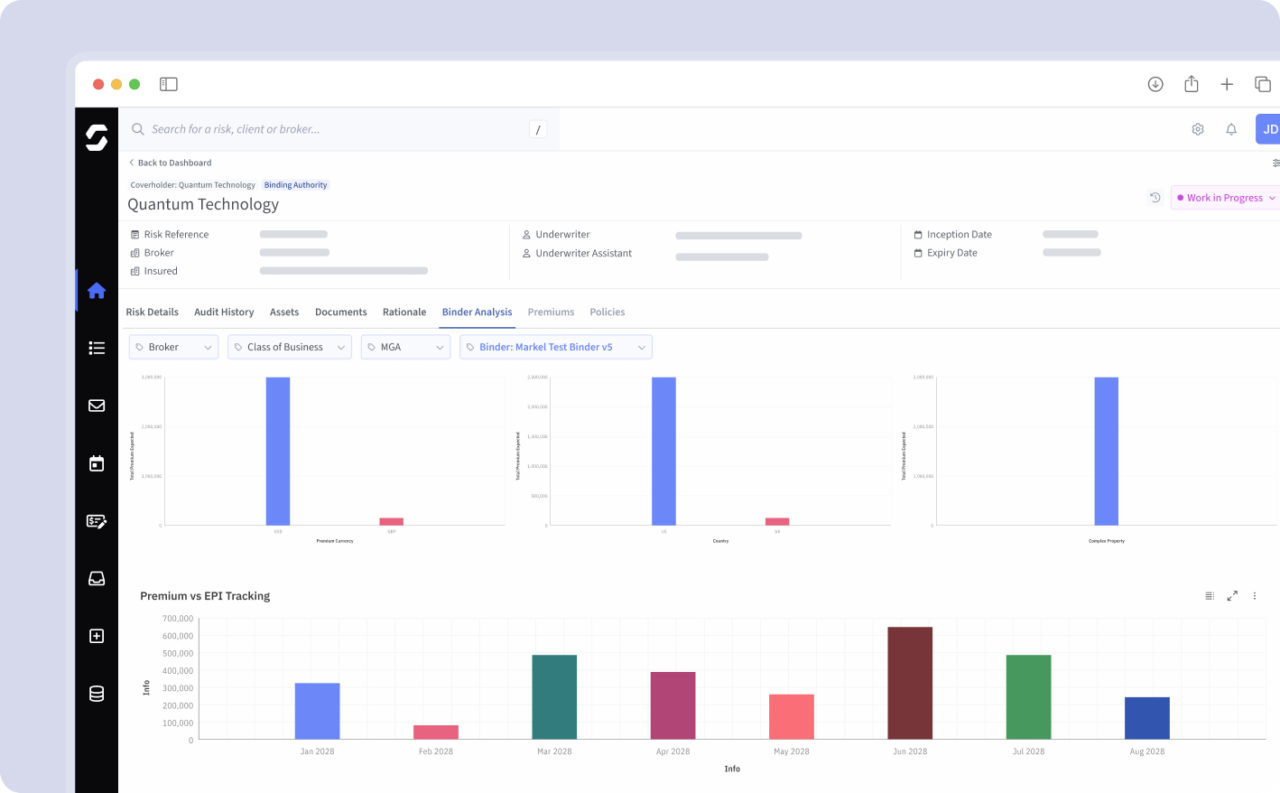Switch to Premiums tab
Screen dimensions: 1280x793
pyautogui.click(x=551, y=312)
